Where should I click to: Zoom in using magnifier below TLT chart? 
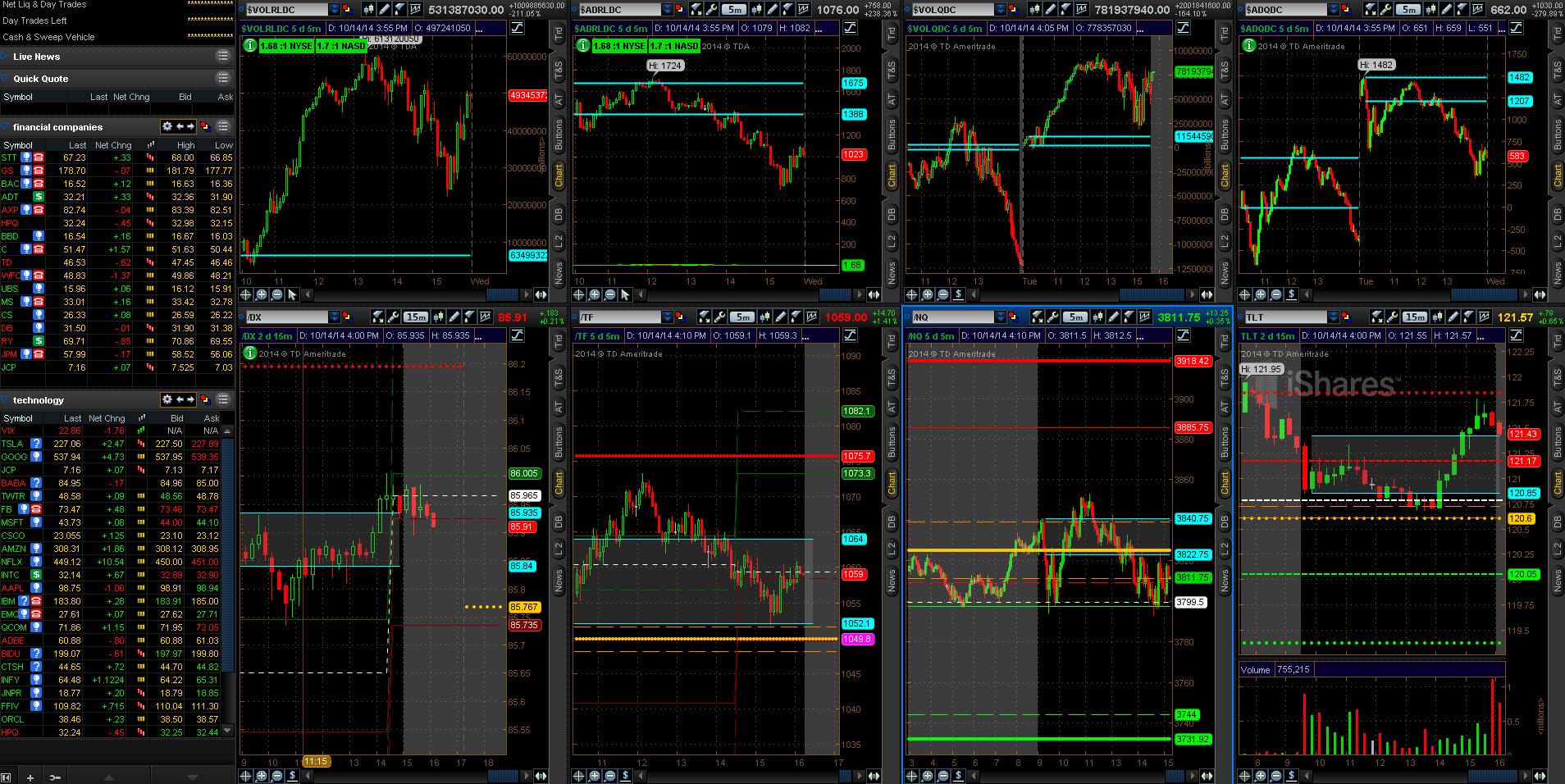(1261, 776)
